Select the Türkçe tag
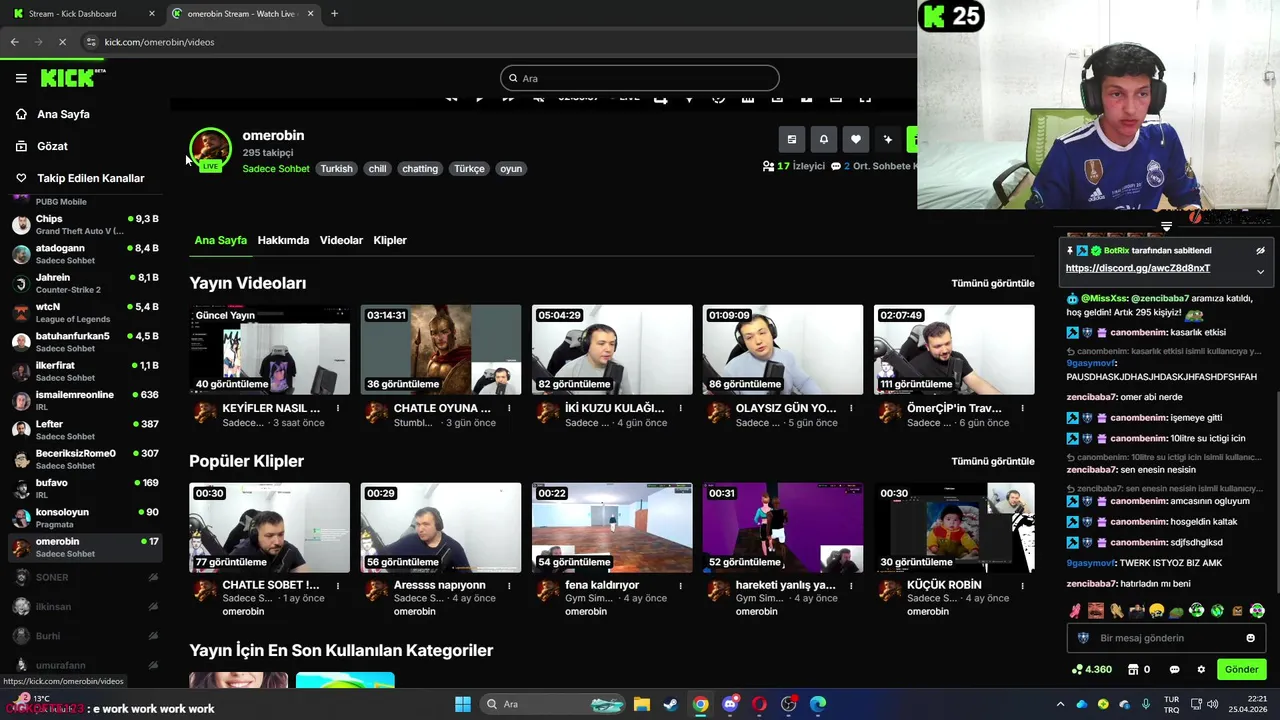Screen dimensions: 1280x720 pyautogui.click(x=469, y=169)
